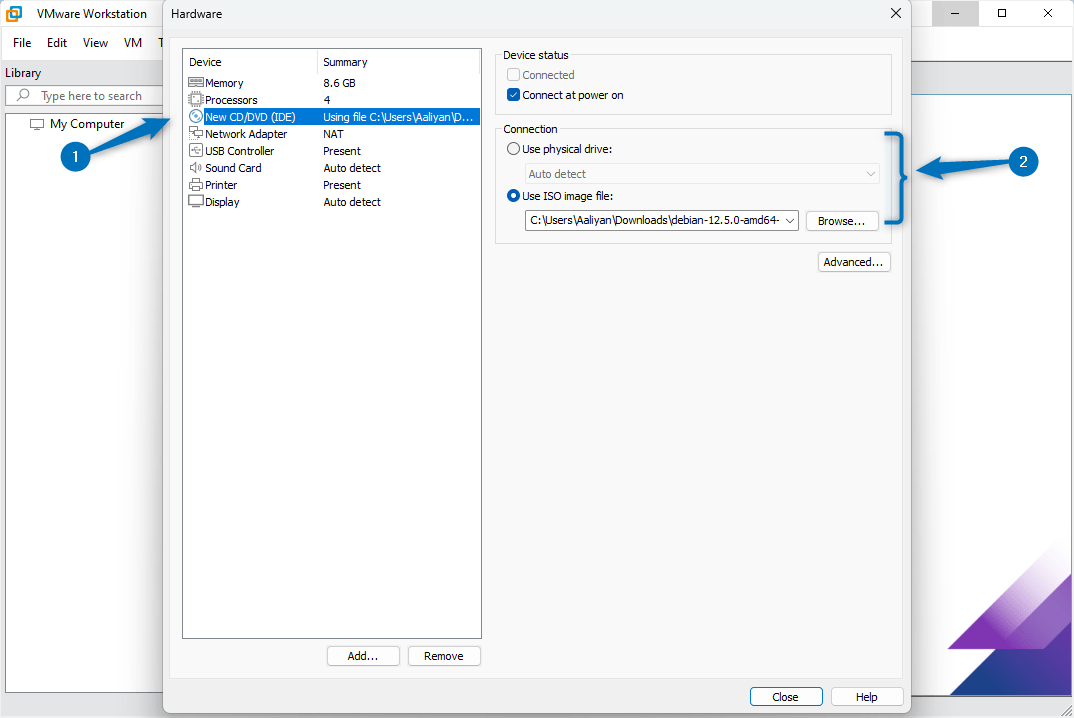Open the VM menu

pos(132,42)
